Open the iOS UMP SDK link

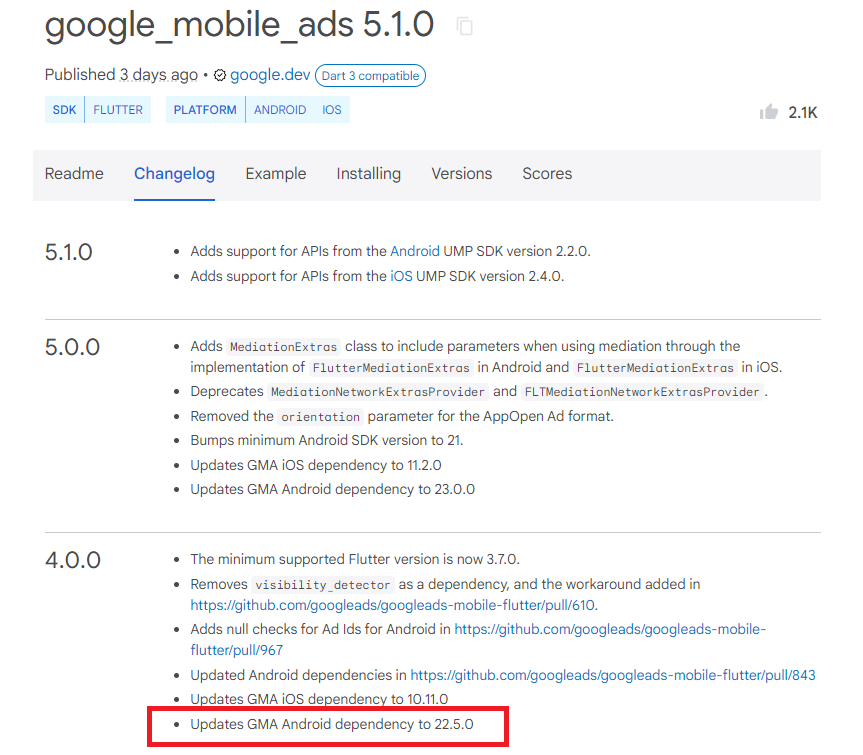401,276
